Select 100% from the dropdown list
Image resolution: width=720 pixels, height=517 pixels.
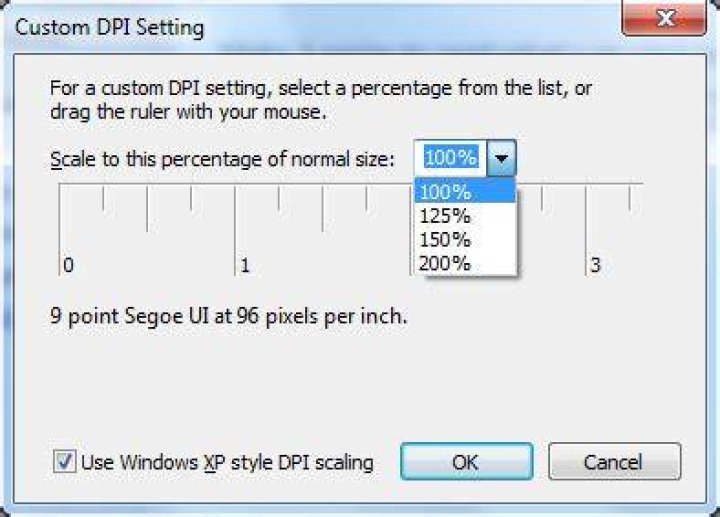pyautogui.click(x=465, y=191)
